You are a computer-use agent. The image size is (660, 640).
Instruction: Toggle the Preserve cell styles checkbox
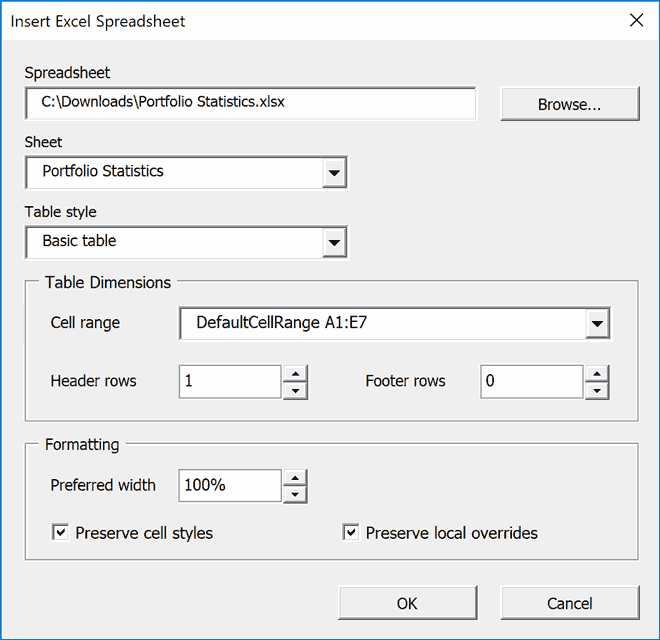(x=60, y=532)
